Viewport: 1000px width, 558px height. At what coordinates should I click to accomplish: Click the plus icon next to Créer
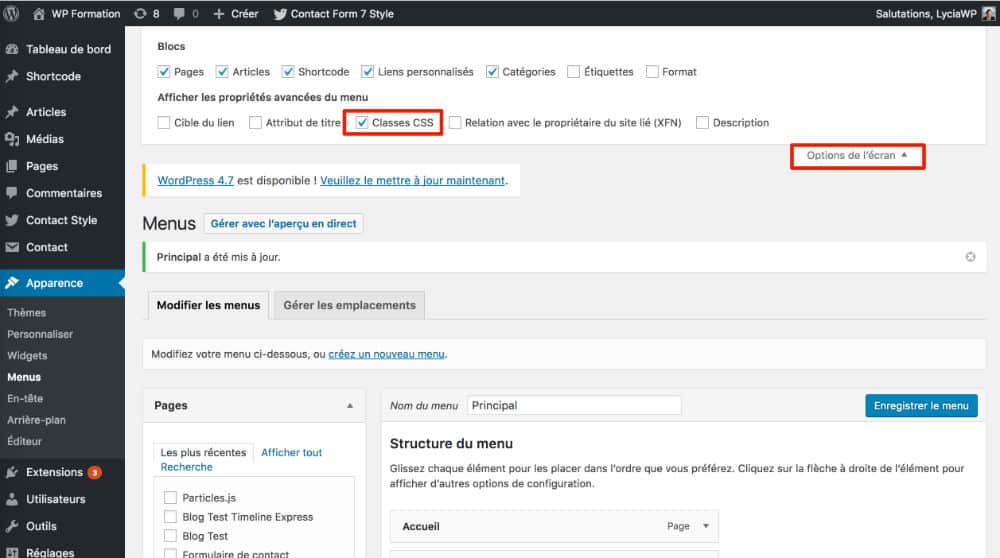(218, 13)
